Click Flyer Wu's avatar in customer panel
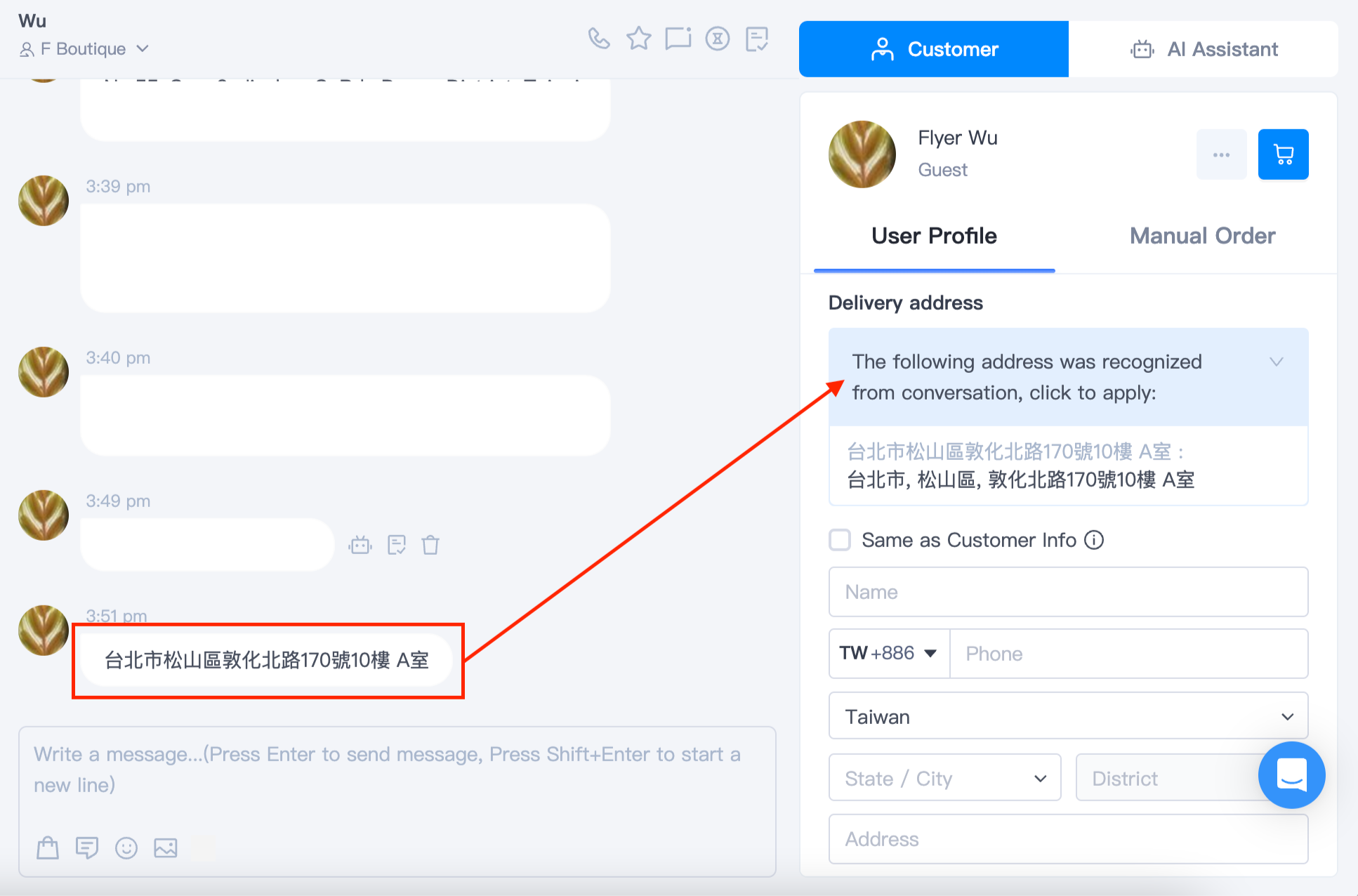This screenshot has height=896, width=1358. [x=862, y=154]
